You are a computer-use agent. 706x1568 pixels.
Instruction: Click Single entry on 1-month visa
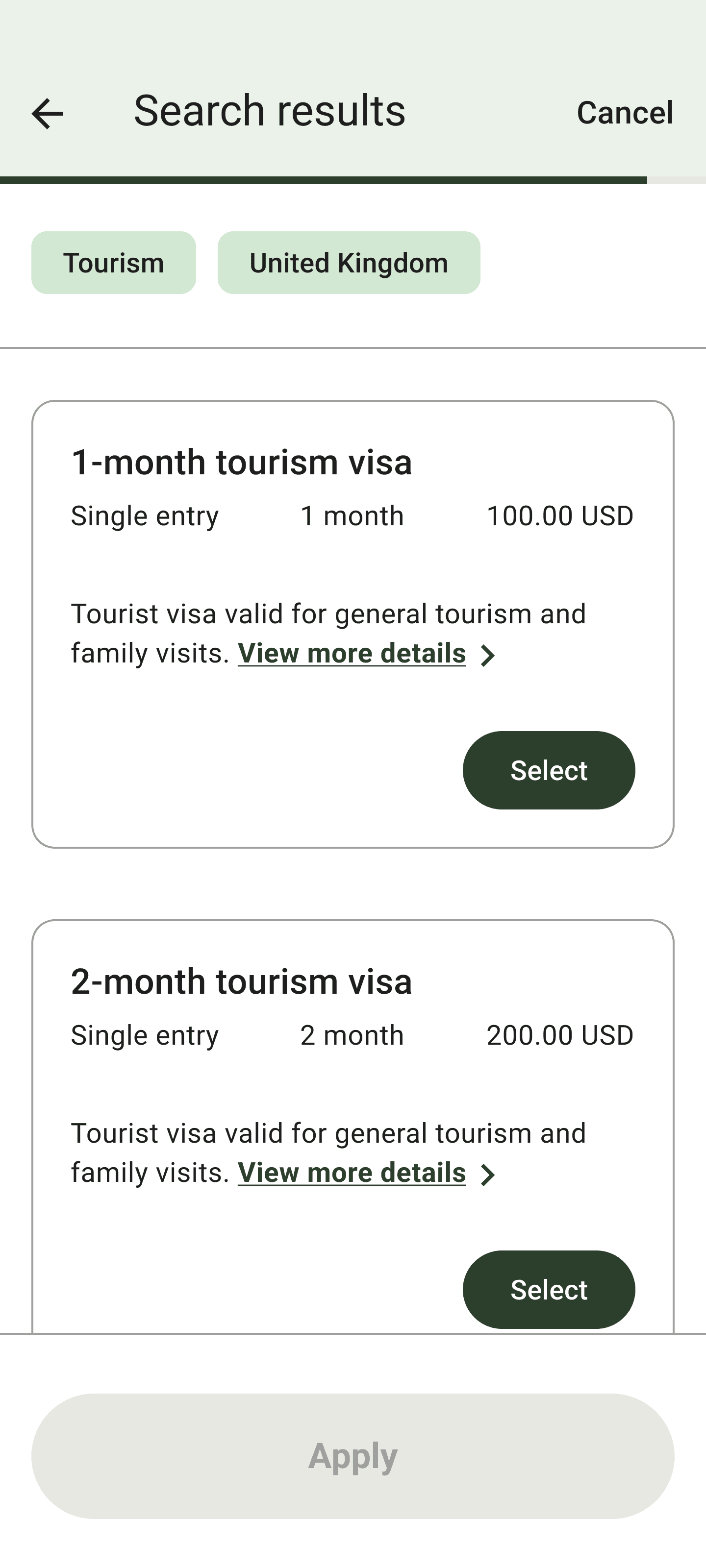click(x=144, y=516)
